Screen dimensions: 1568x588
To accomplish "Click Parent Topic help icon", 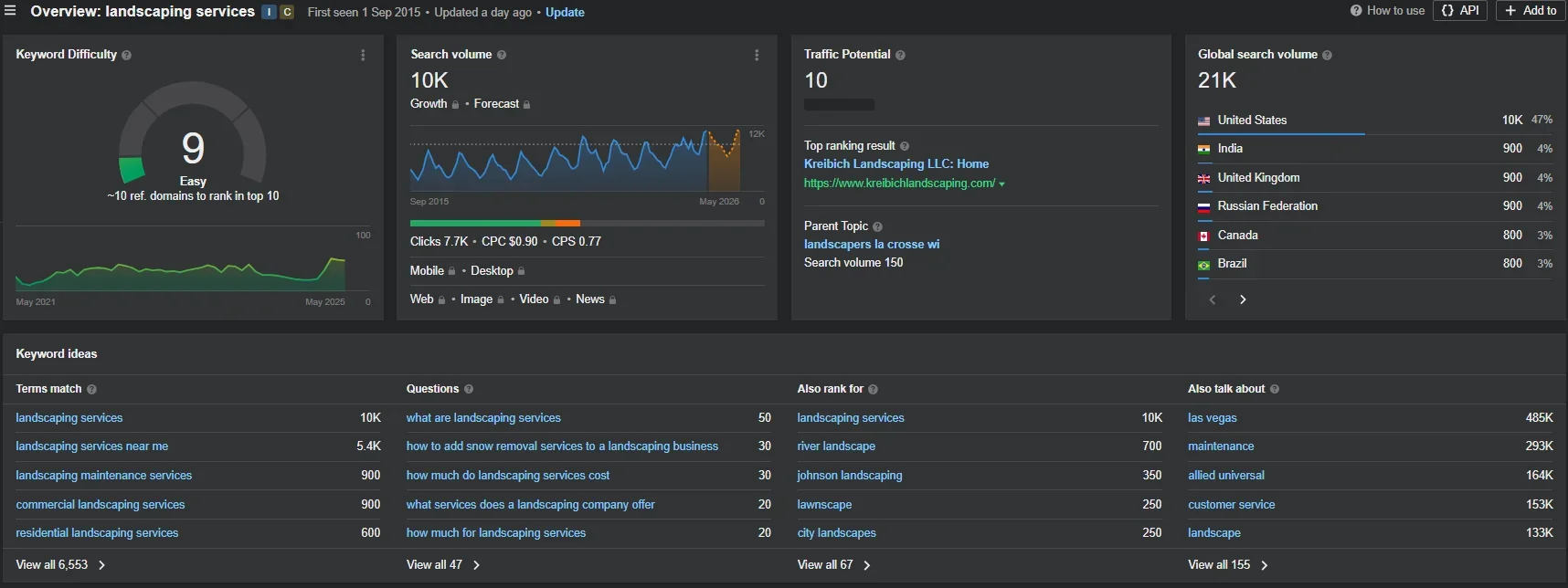I will (x=877, y=226).
